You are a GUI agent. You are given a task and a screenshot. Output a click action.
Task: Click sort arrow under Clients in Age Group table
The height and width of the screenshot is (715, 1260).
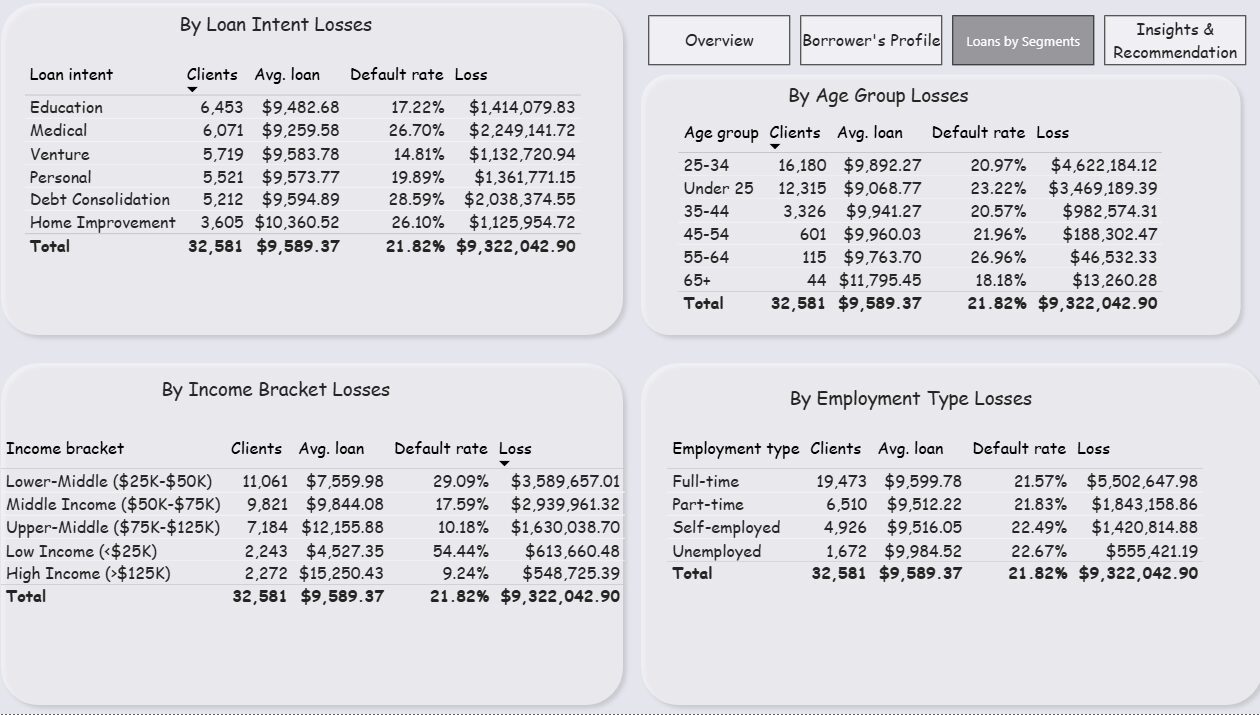(775, 147)
